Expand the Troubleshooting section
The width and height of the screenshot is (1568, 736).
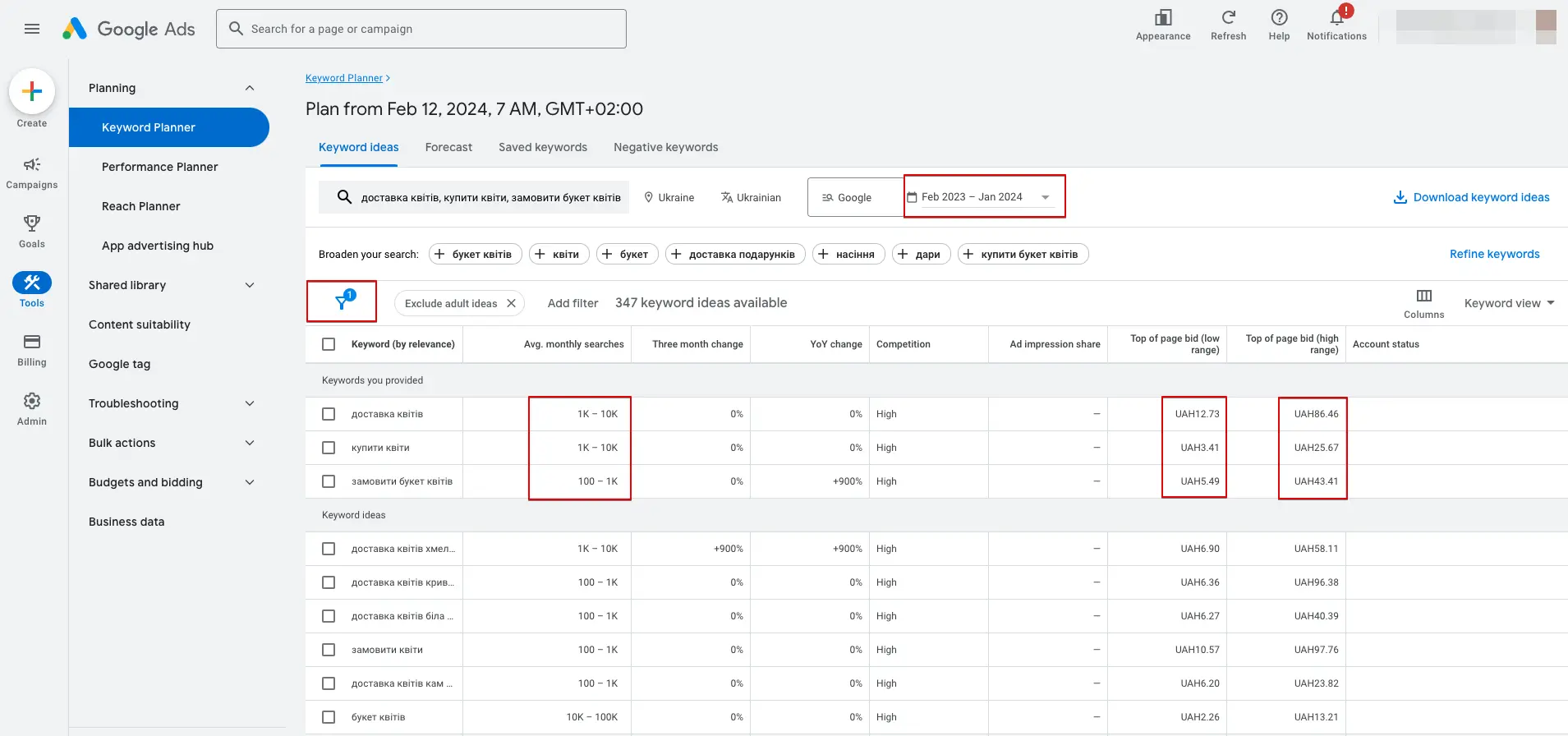250,403
